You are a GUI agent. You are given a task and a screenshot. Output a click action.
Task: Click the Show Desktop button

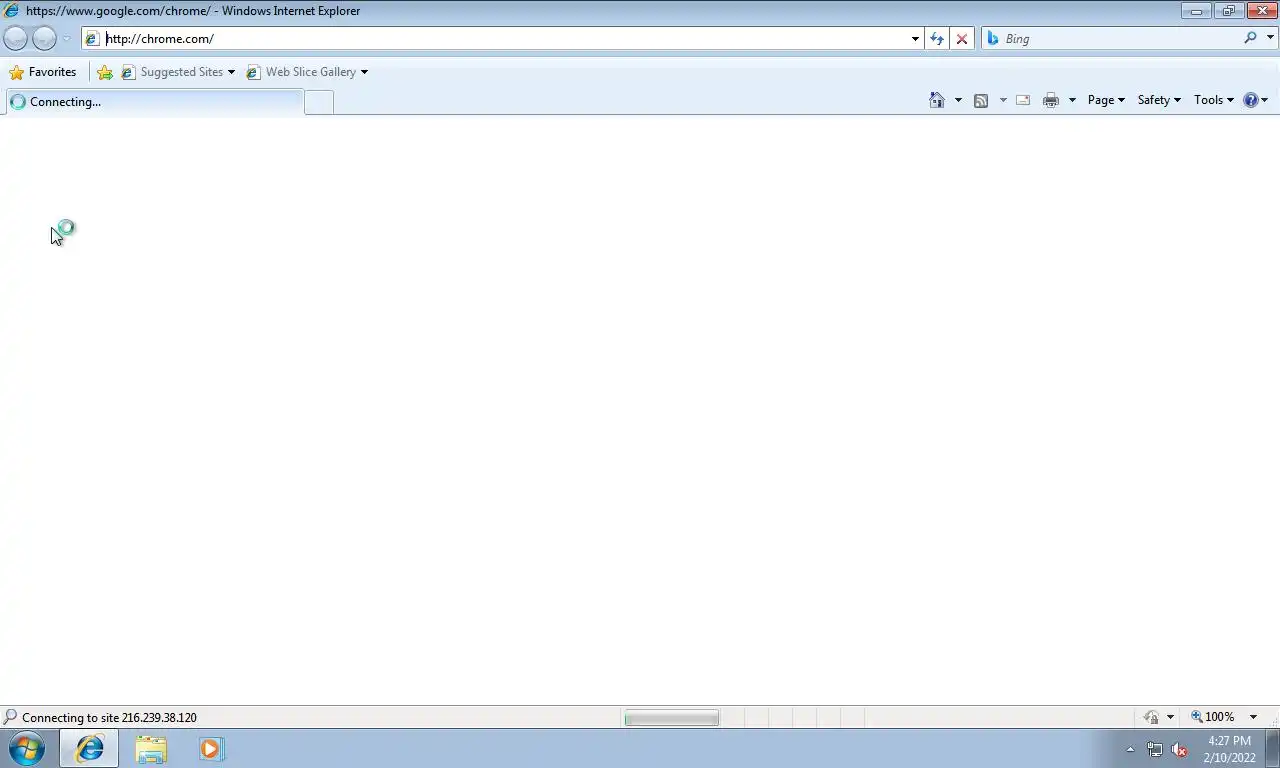point(1272,749)
